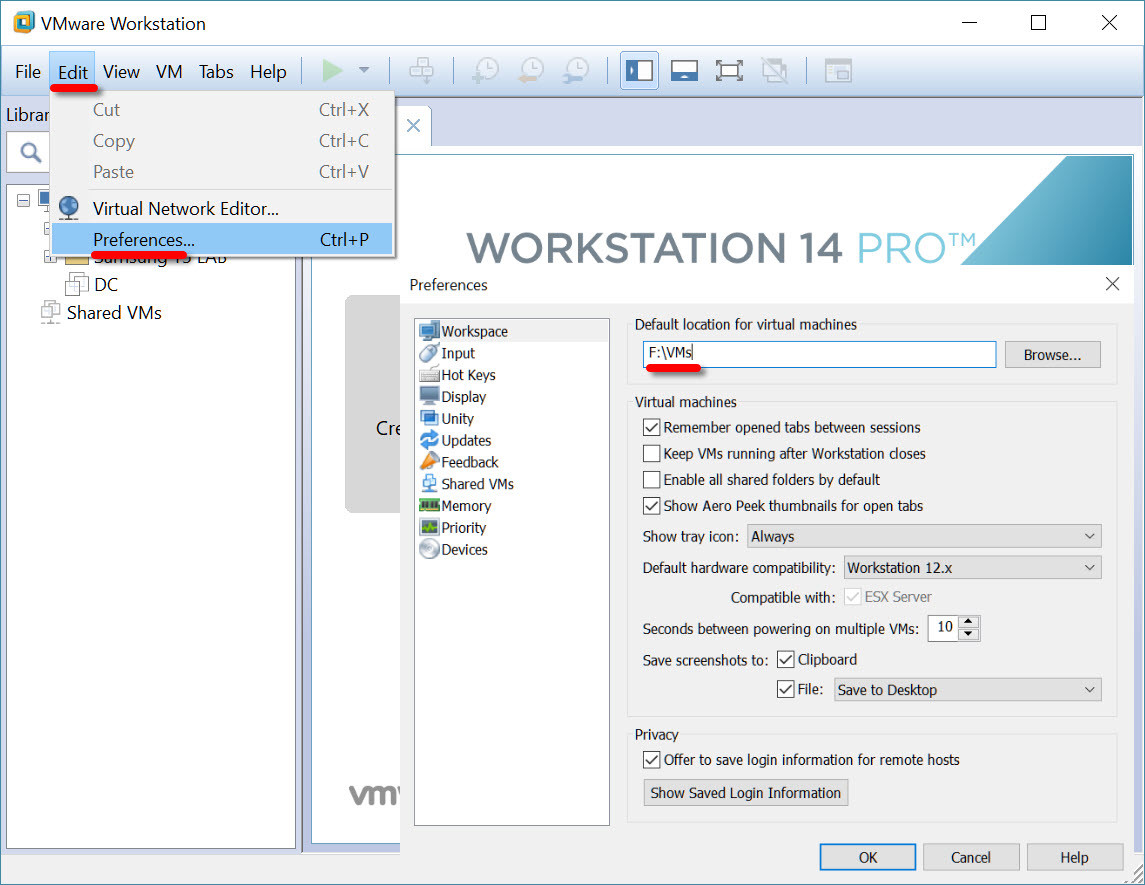Open Show tray icon dropdown
The width and height of the screenshot is (1145, 885).
[x=924, y=536]
